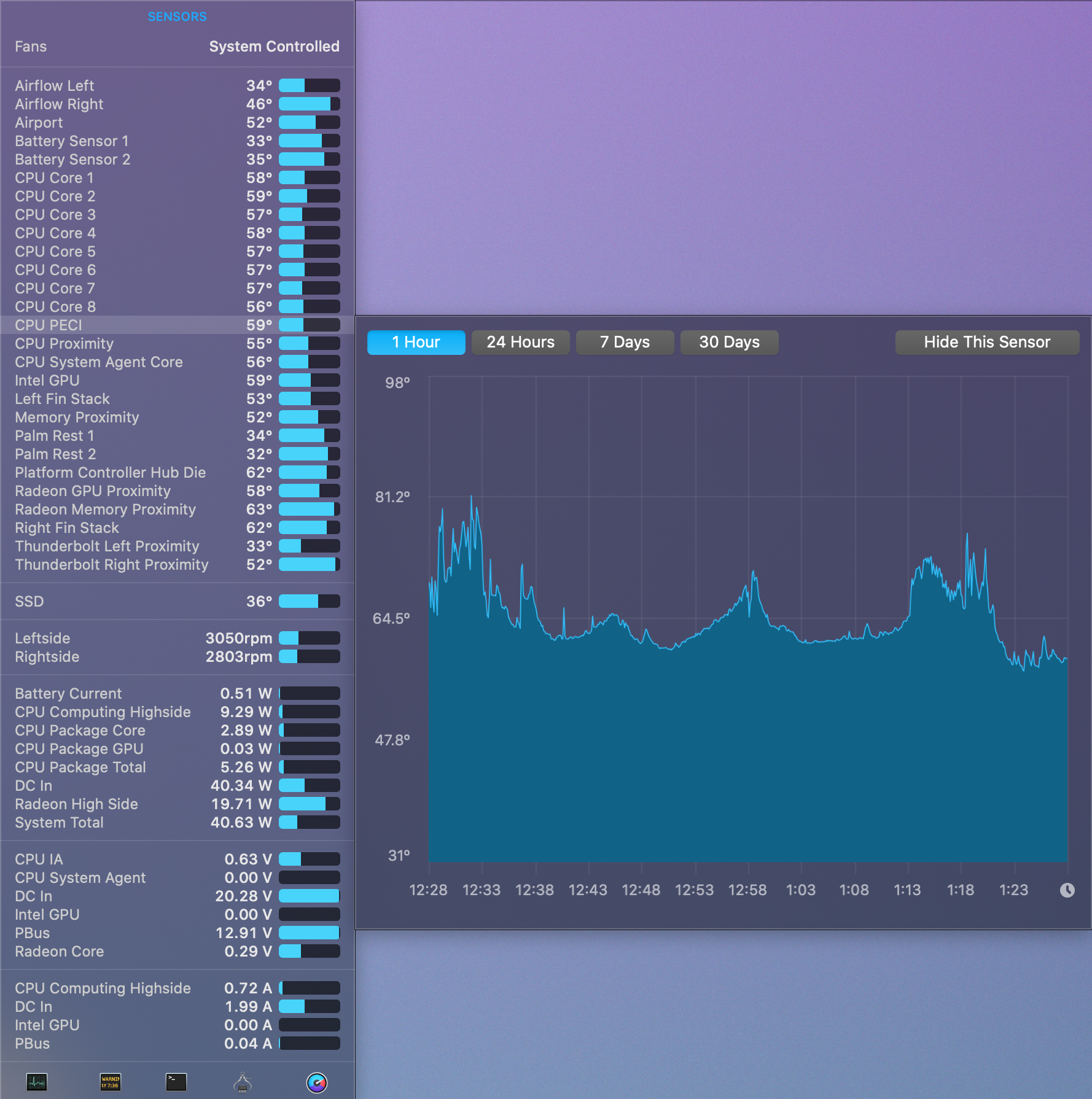Viewport: 1092px width, 1099px height.
Task: Pick the CPU Core 6 sensor row
Action: 177,270
